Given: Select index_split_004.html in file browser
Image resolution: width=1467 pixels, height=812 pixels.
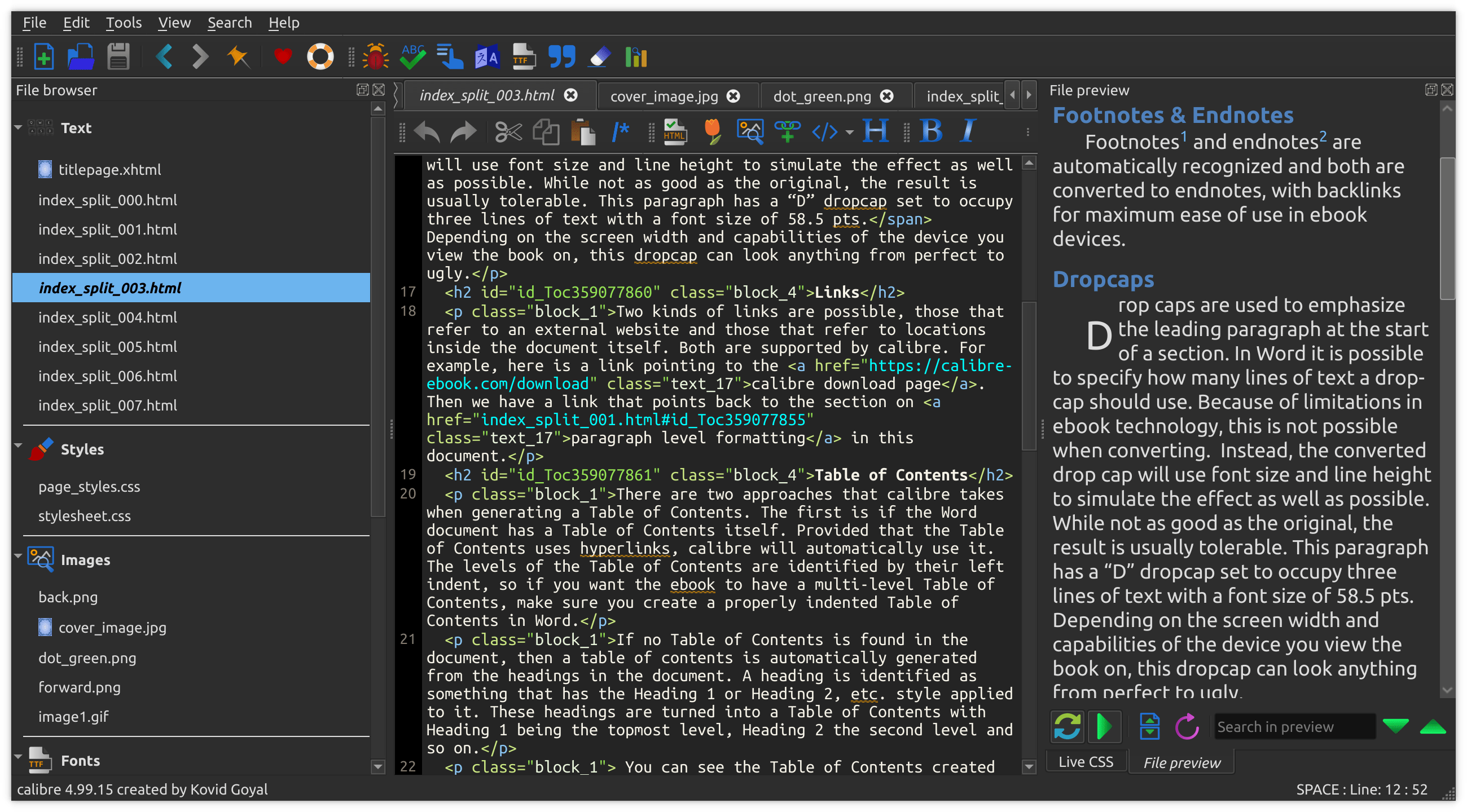Looking at the screenshot, I should click(x=107, y=317).
